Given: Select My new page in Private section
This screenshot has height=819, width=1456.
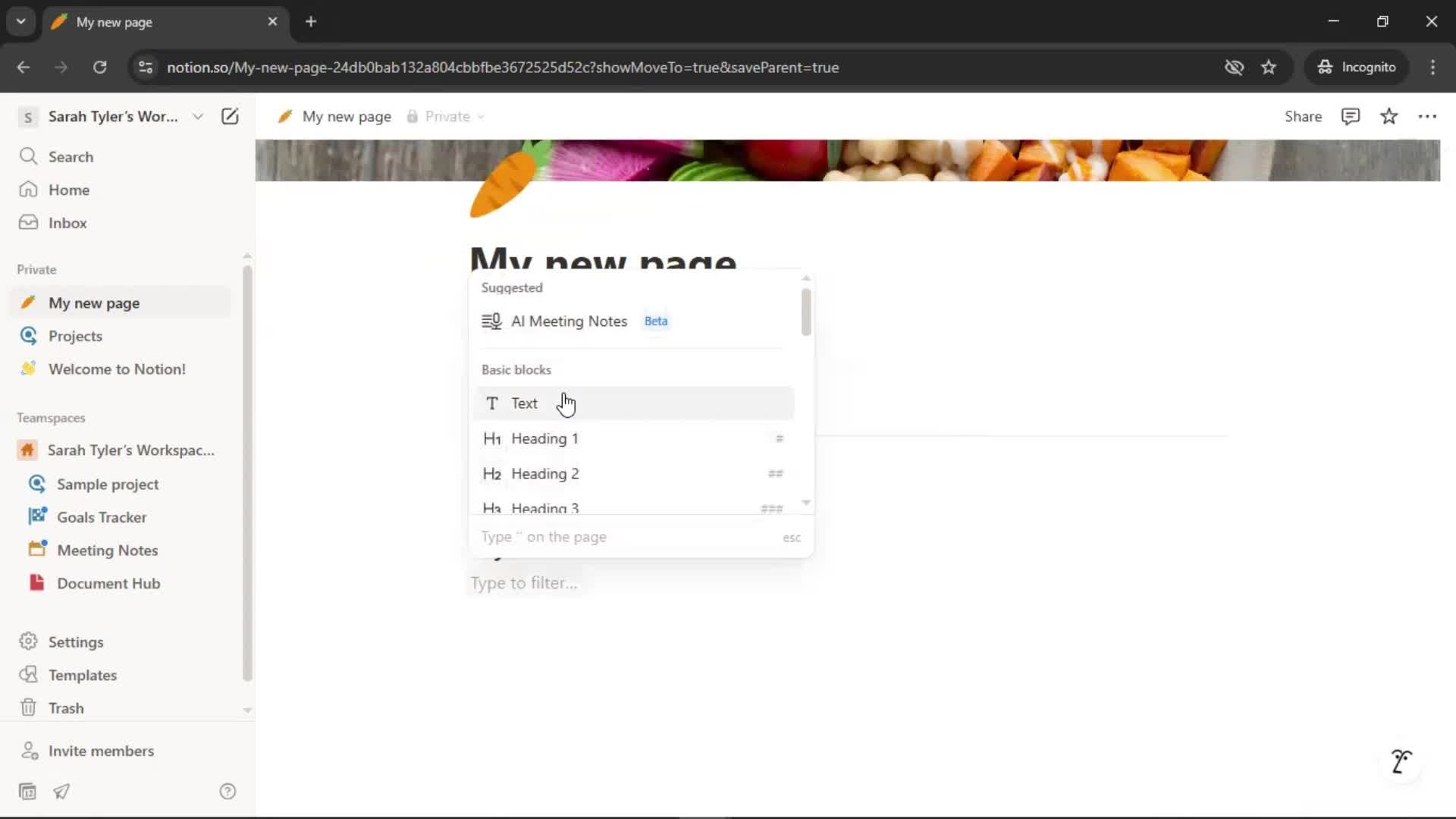Looking at the screenshot, I should coord(121,303).
